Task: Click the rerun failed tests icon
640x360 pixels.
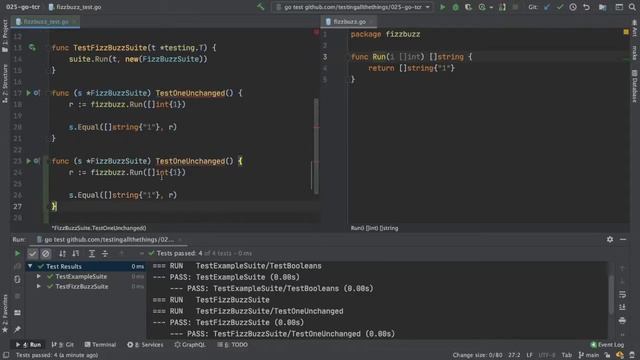Action: pos(17,267)
